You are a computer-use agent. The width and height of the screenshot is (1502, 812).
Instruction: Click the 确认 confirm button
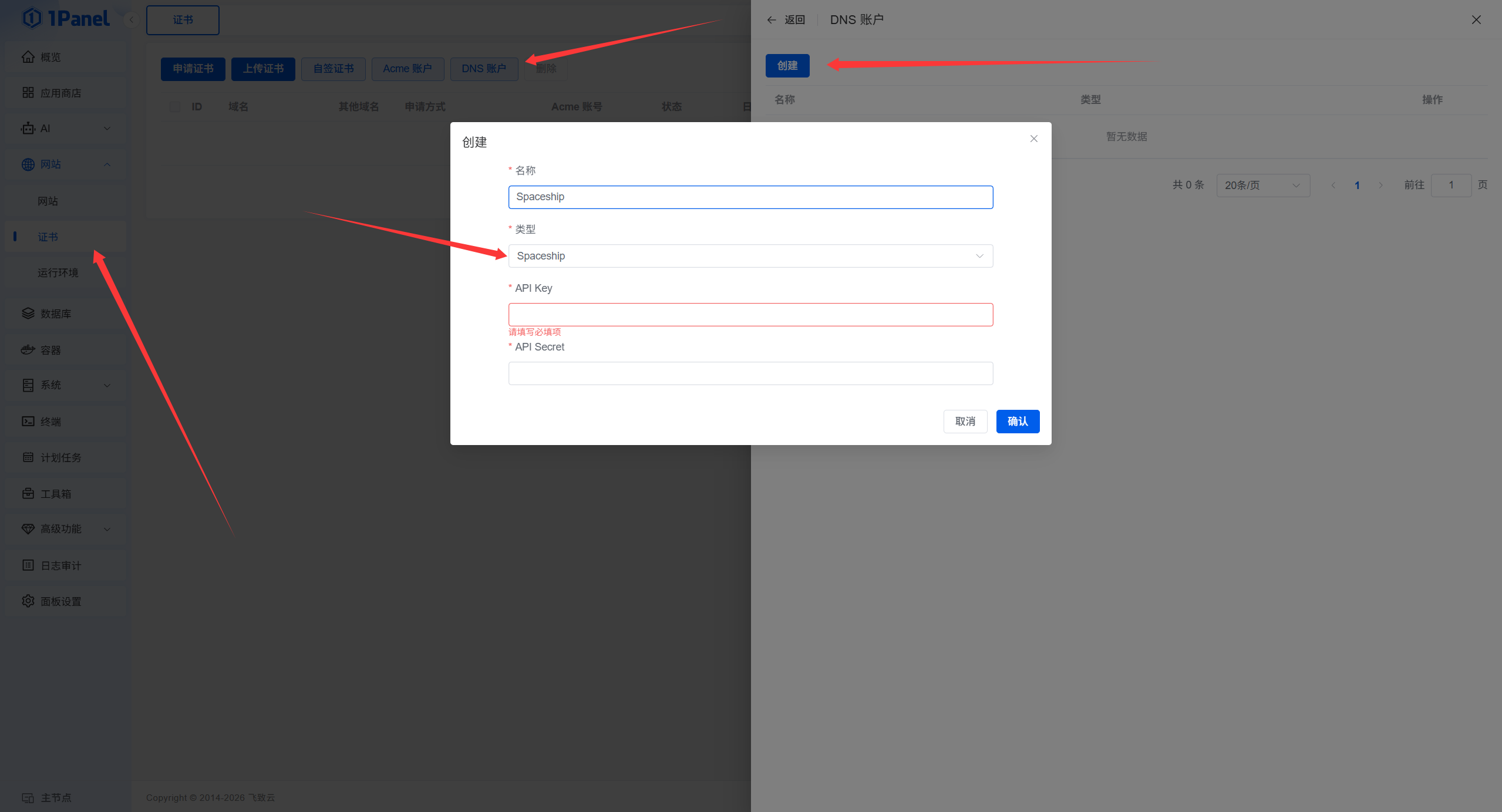pos(1017,422)
